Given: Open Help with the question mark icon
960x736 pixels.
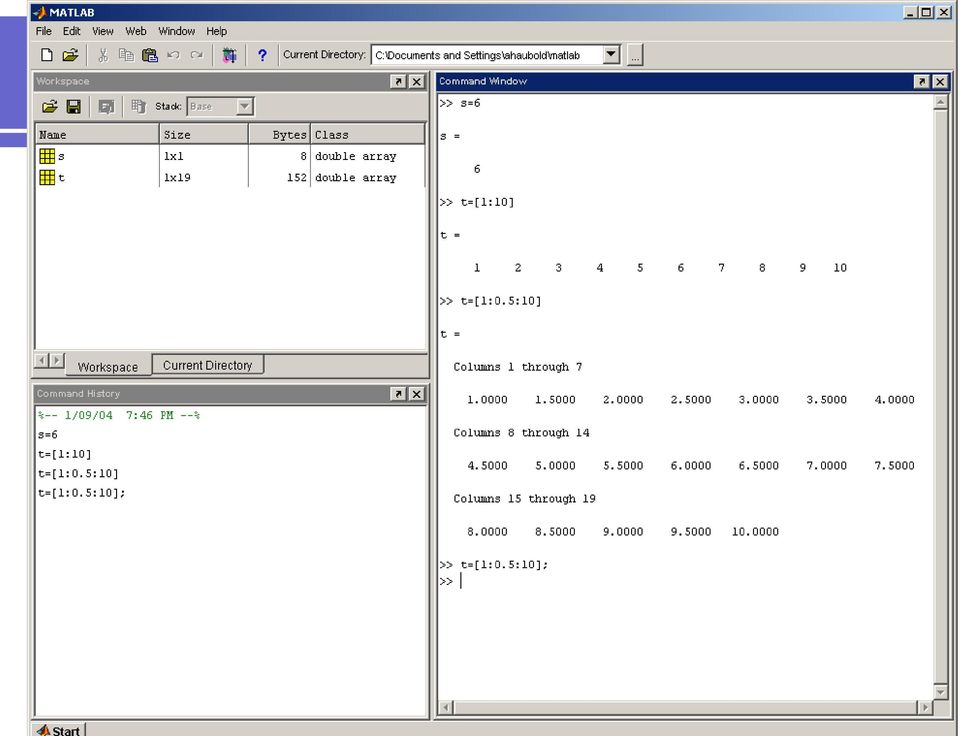Looking at the screenshot, I should click(262, 55).
